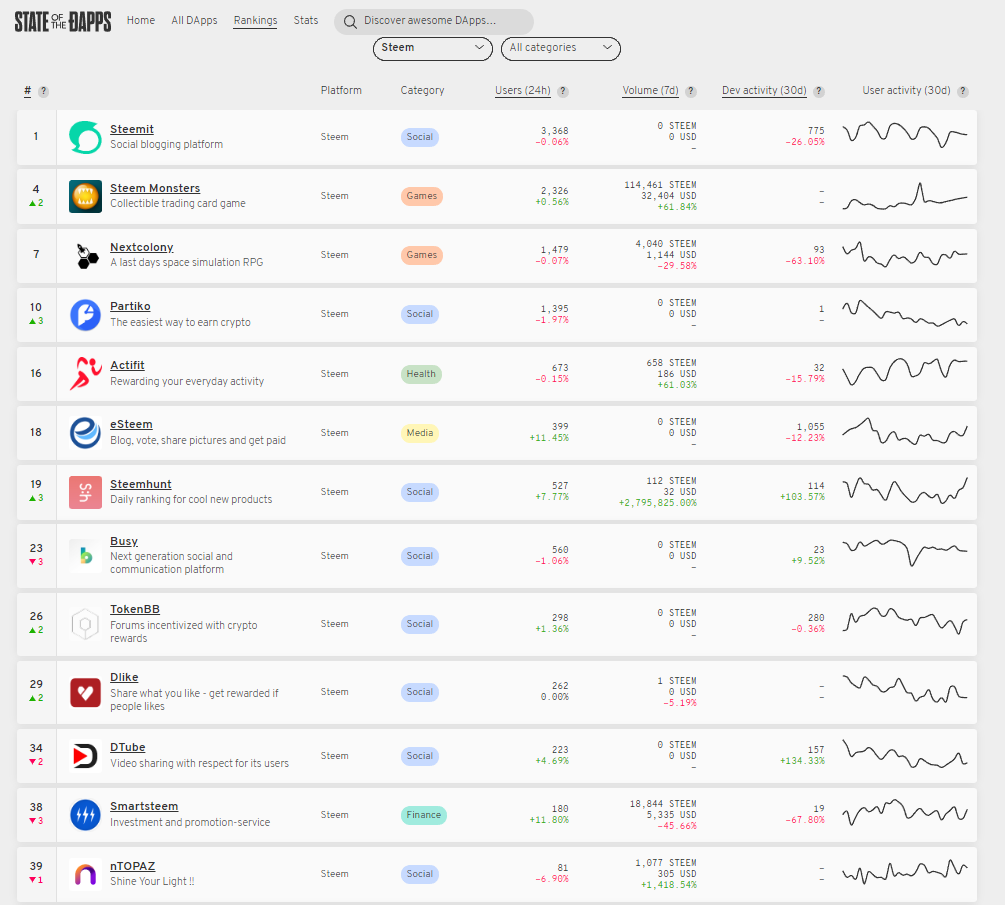
Task: Click the Busy app logo
Action: point(85,556)
